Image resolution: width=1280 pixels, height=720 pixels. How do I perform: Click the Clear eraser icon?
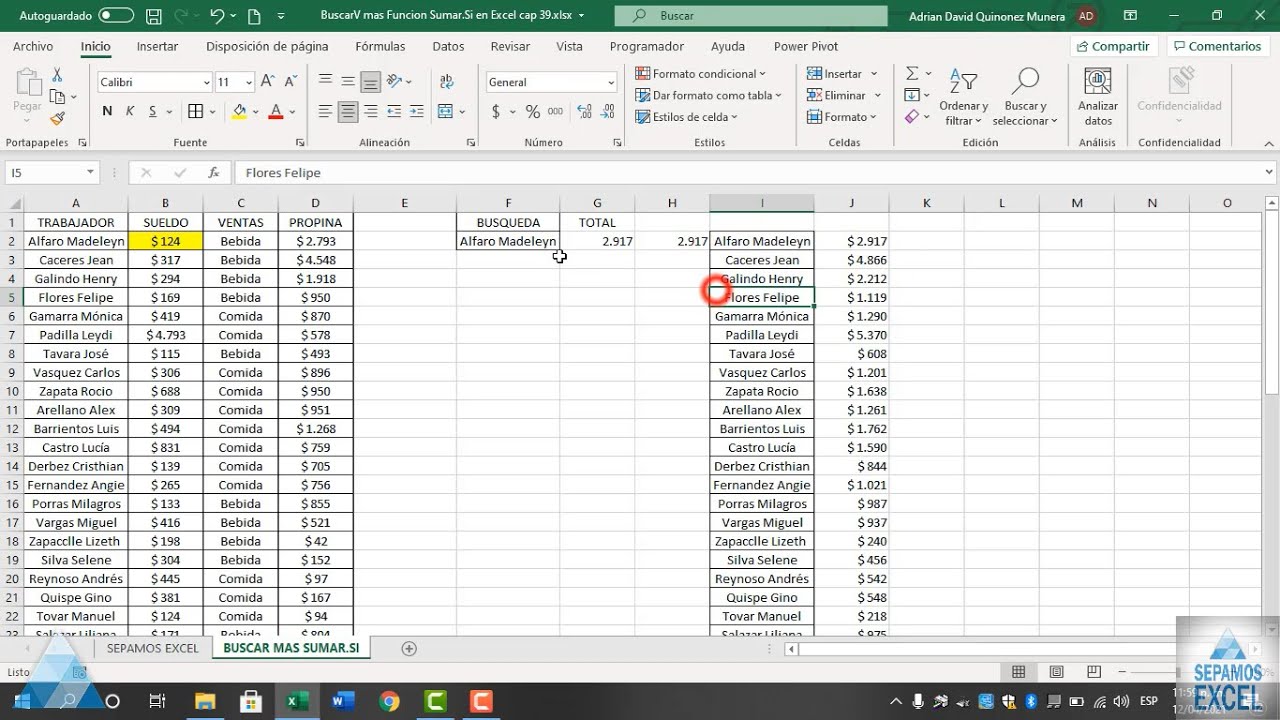click(x=912, y=117)
